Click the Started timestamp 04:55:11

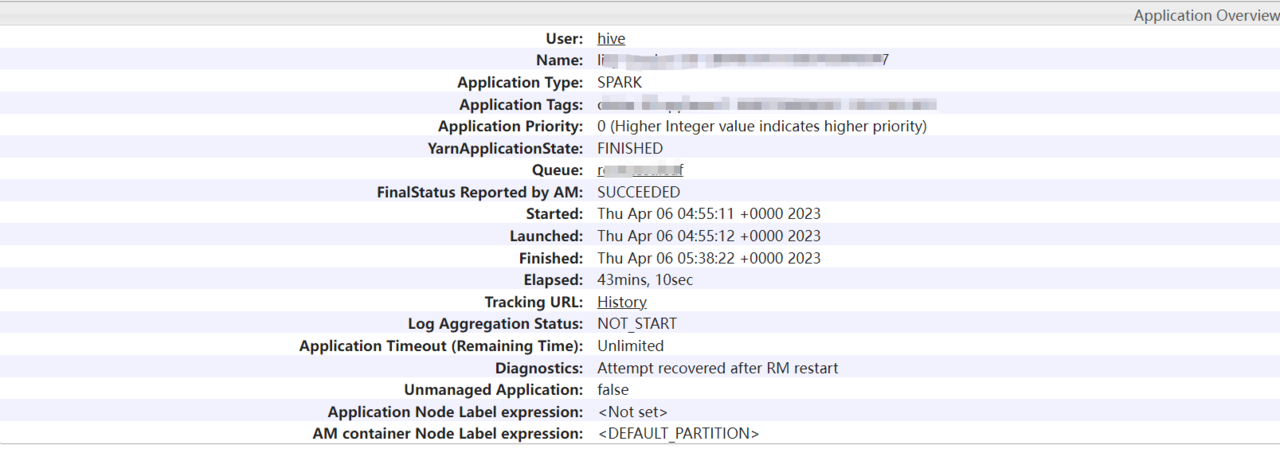[708, 214]
